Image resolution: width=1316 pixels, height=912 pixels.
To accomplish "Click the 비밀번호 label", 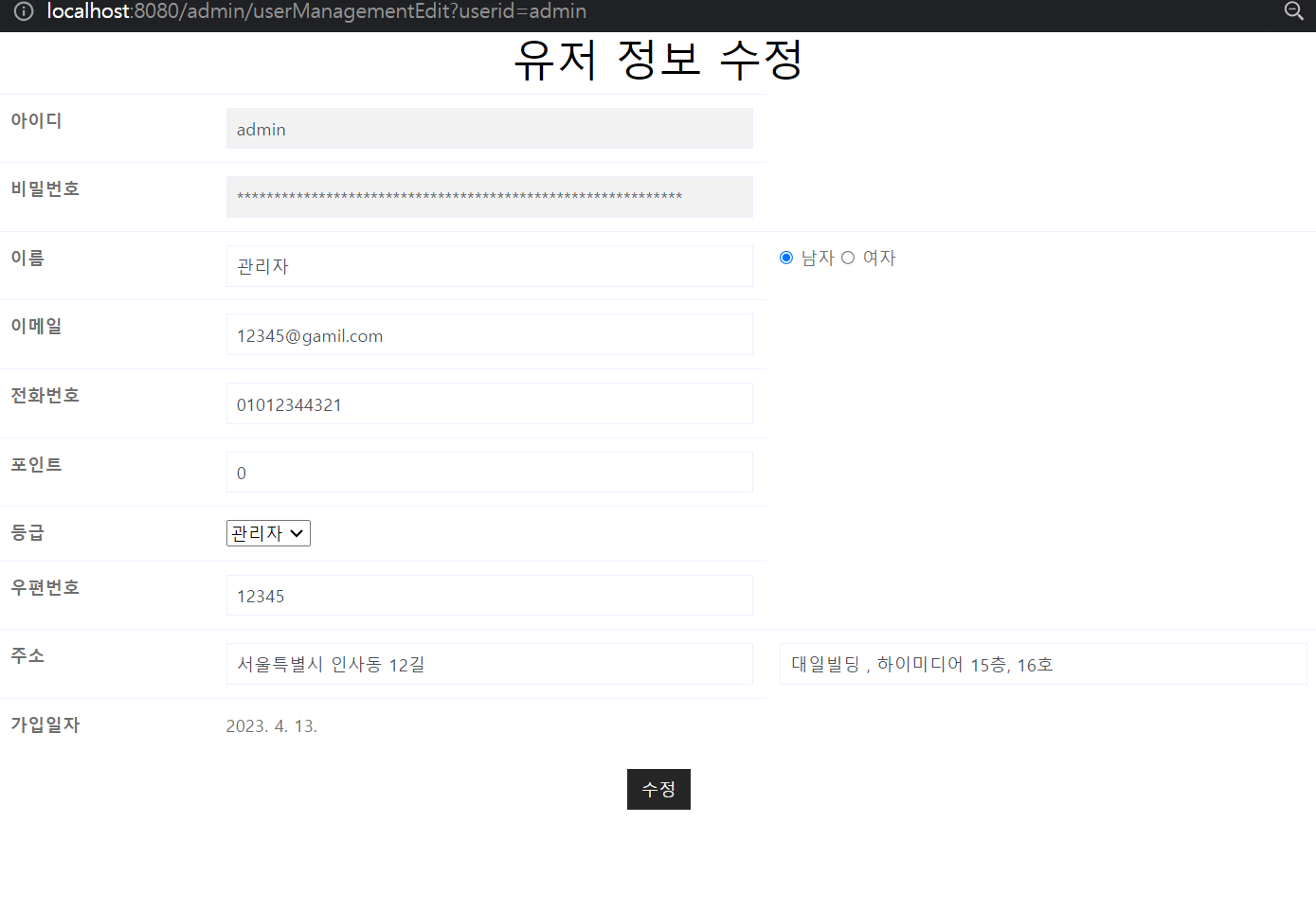I will click(x=45, y=188).
